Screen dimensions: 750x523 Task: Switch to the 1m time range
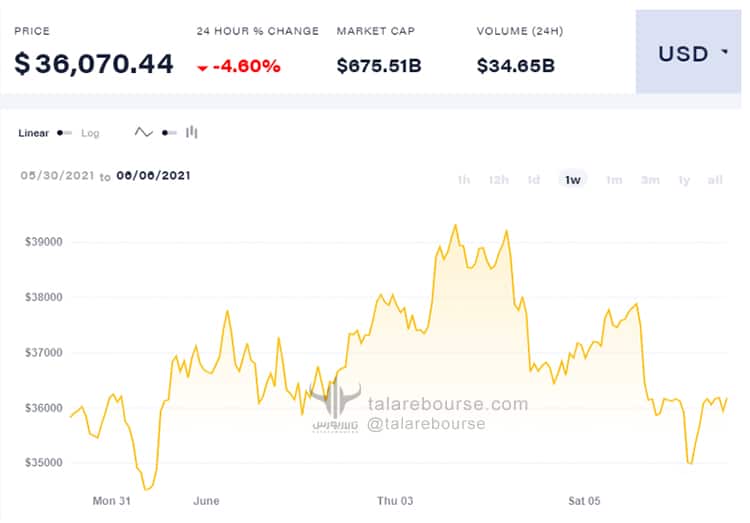click(x=614, y=180)
